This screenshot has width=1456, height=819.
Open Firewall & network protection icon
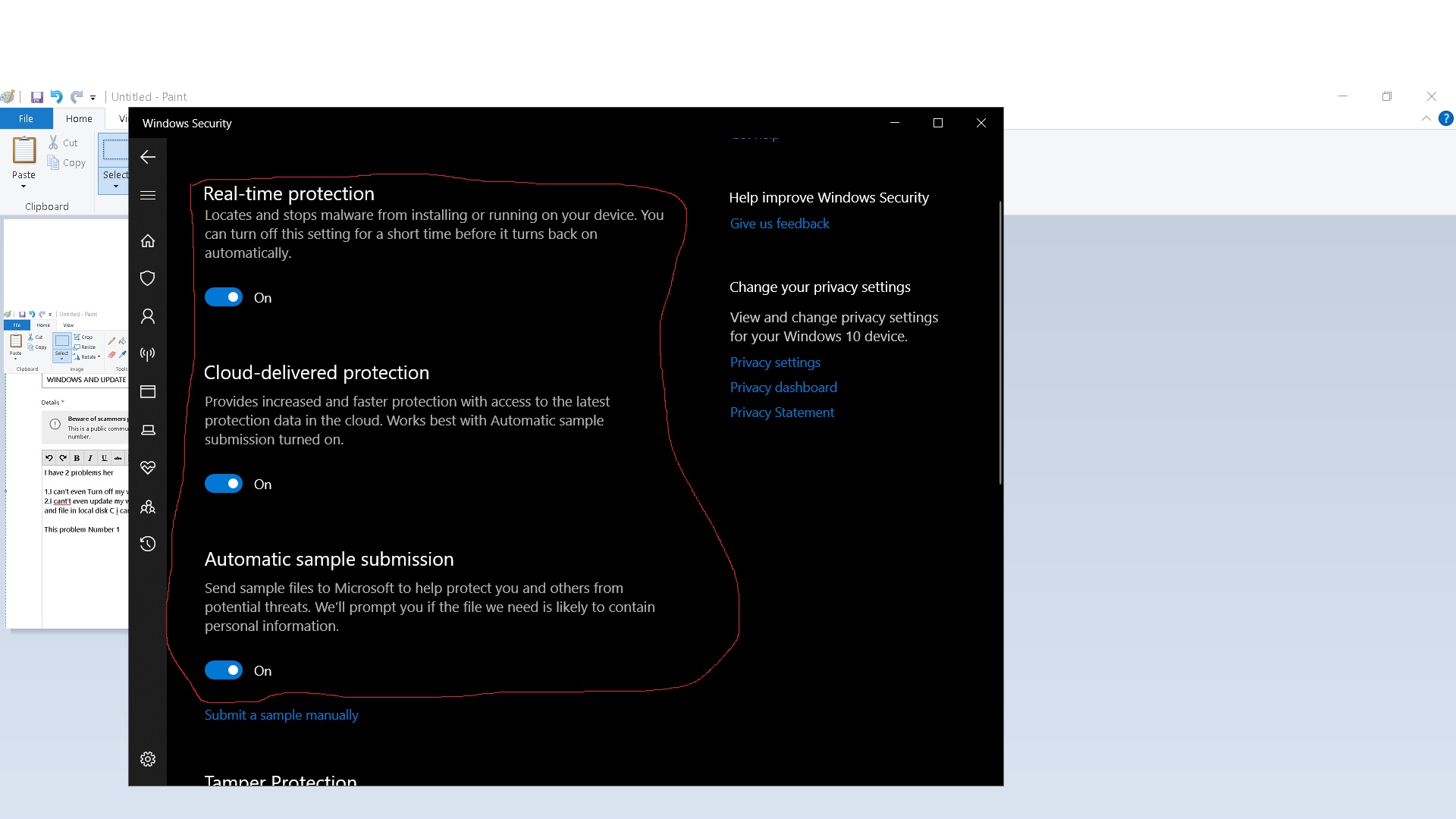coord(148,354)
